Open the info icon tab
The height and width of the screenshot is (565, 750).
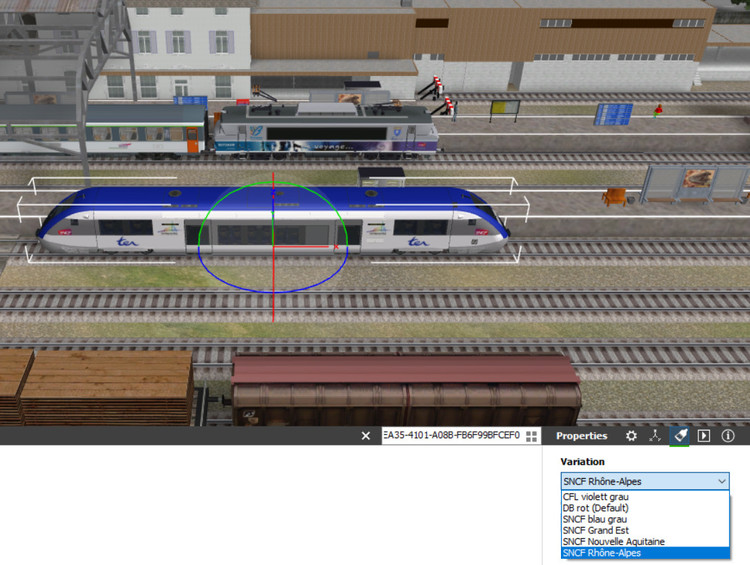tap(728, 436)
